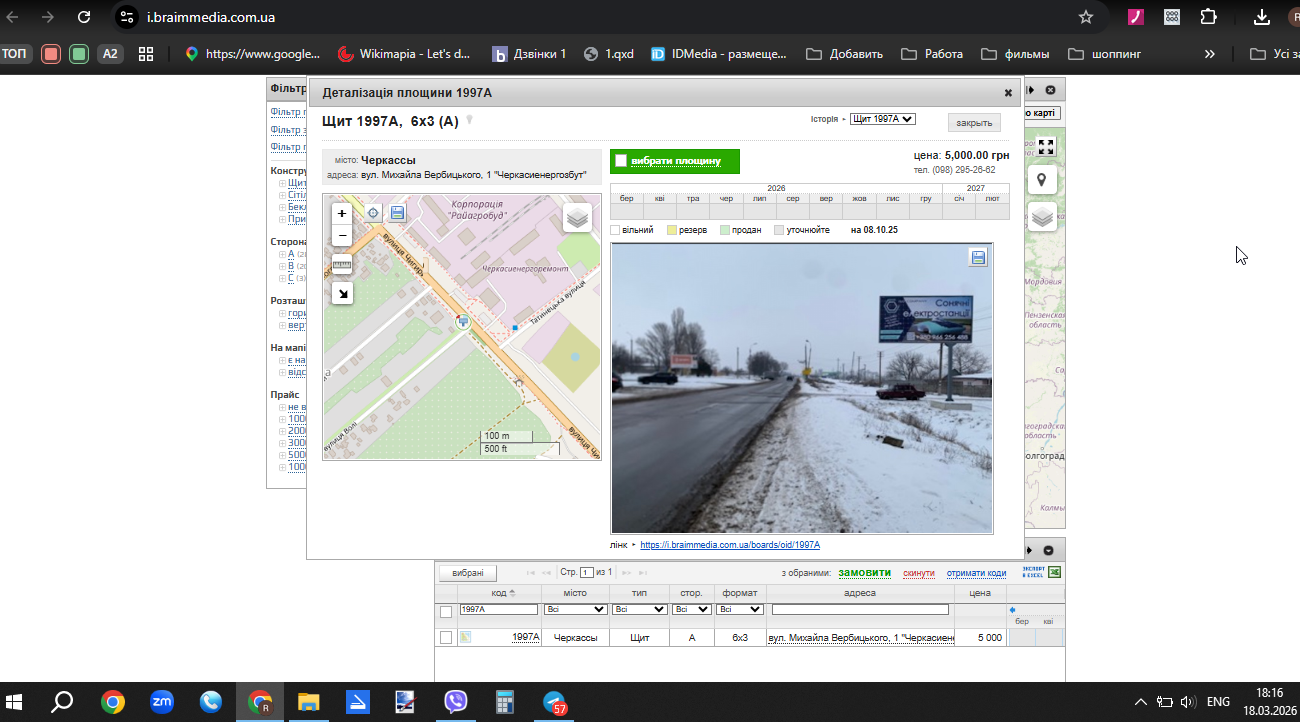This screenshot has height=722, width=1300.
Task: Expand the Щит node in the filter tree
Action: point(282,184)
